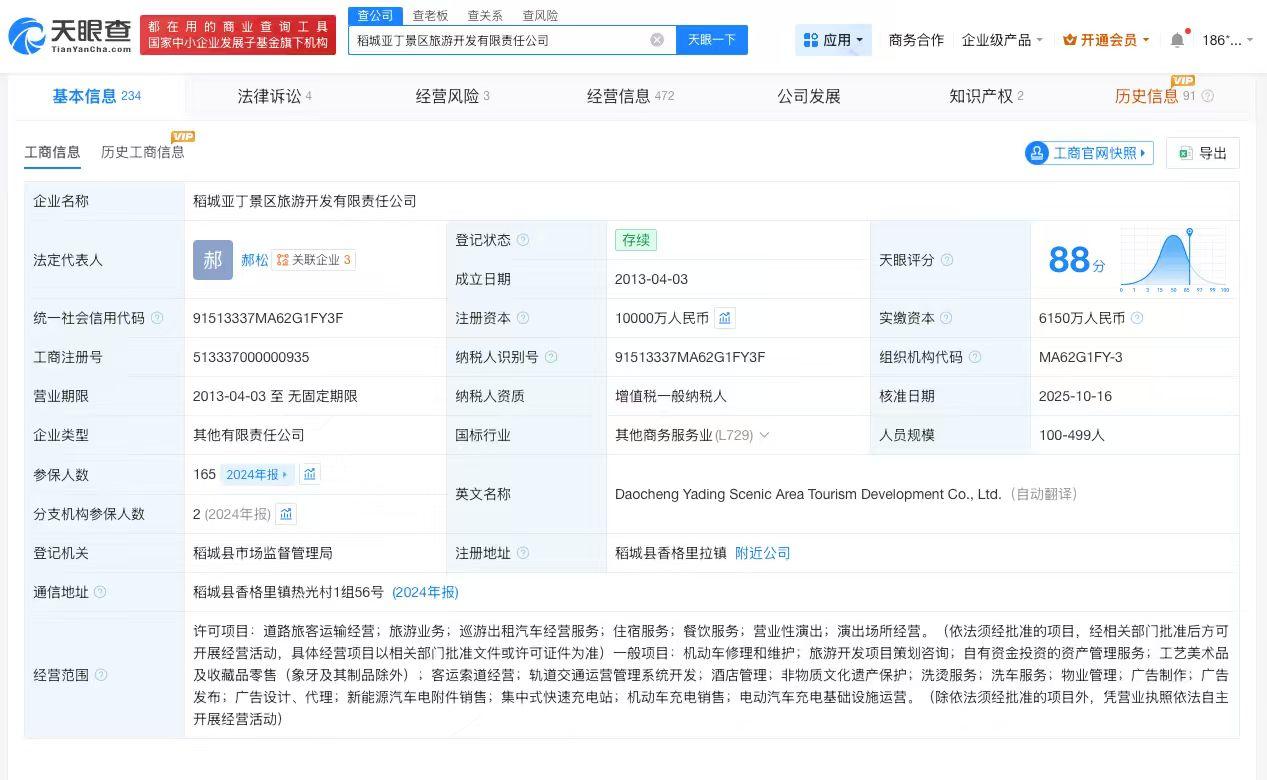Click 增值税一般纳税人 value
The image size is (1267, 780).
click(671, 396)
